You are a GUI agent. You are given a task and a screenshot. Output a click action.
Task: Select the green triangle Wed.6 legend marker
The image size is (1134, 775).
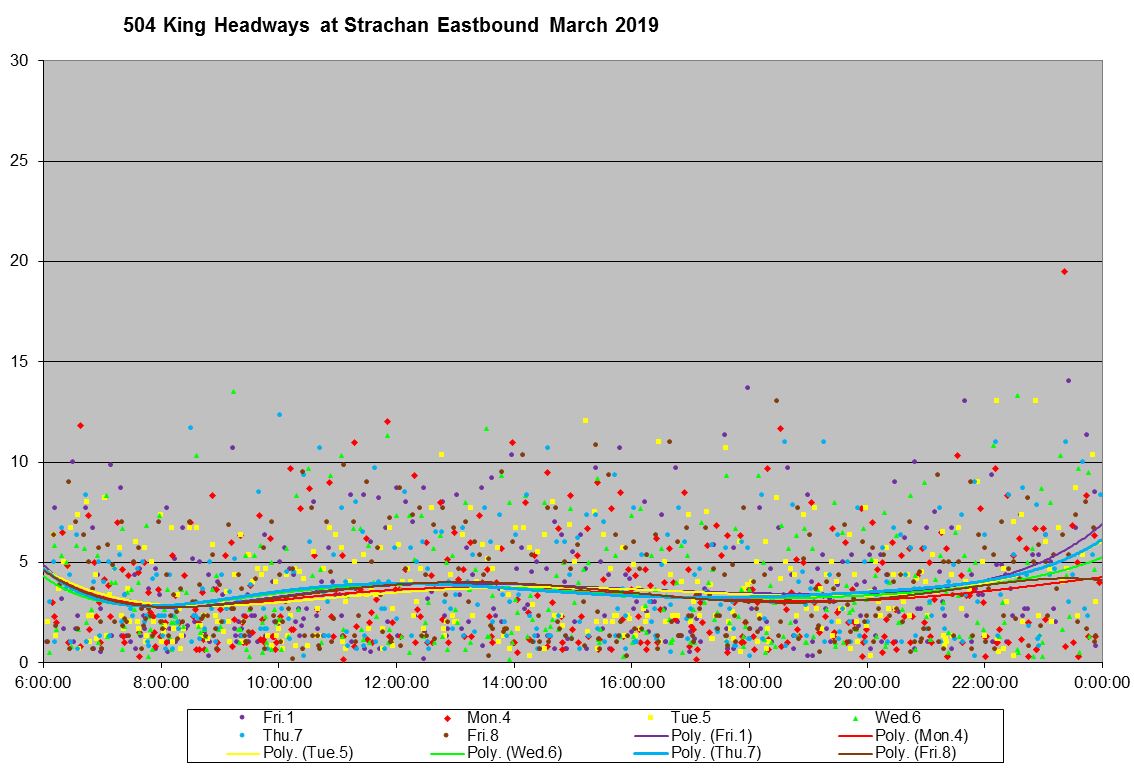click(x=855, y=717)
